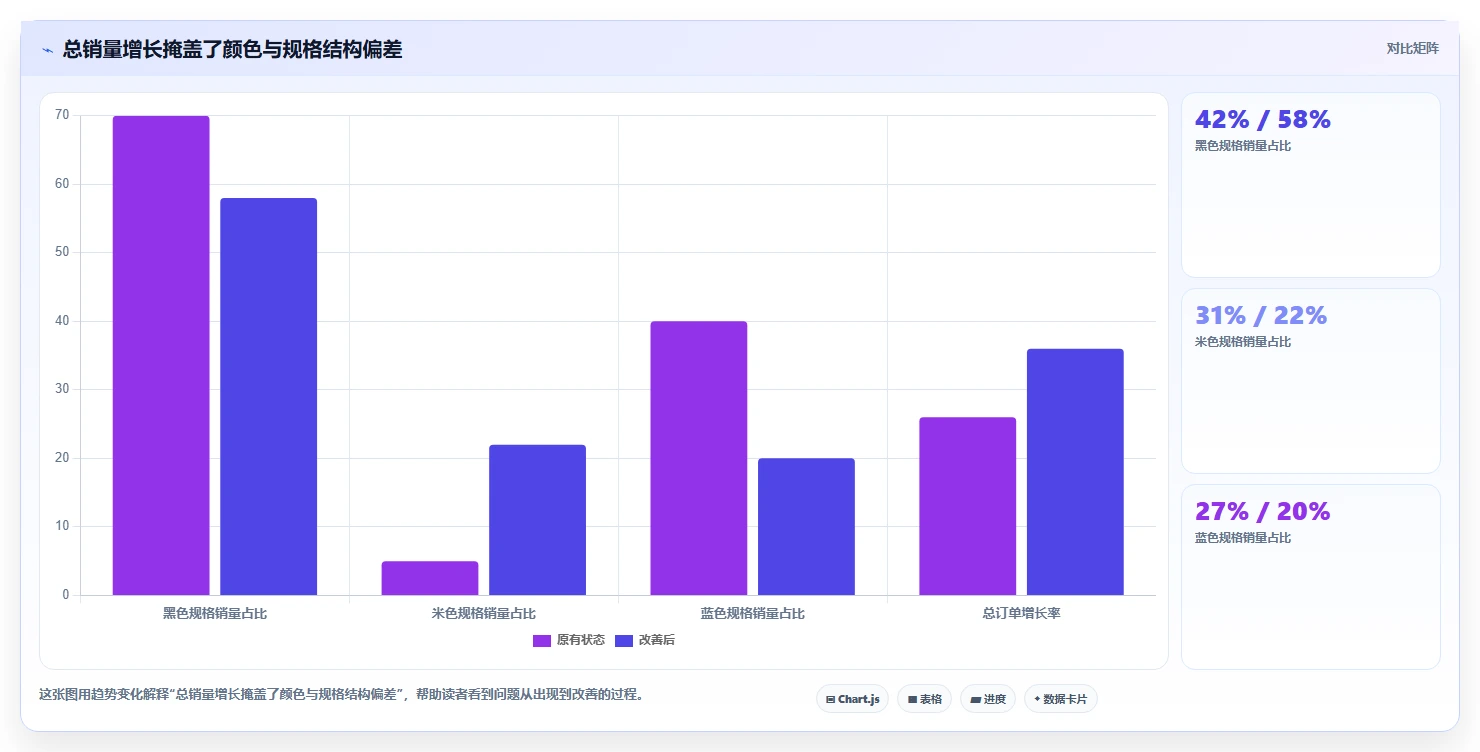Image resolution: width=1480 pixels, height=752 pixels.
Task: Click the 原有状态 bar for 黑色规格销量占比
Action: 161,355
